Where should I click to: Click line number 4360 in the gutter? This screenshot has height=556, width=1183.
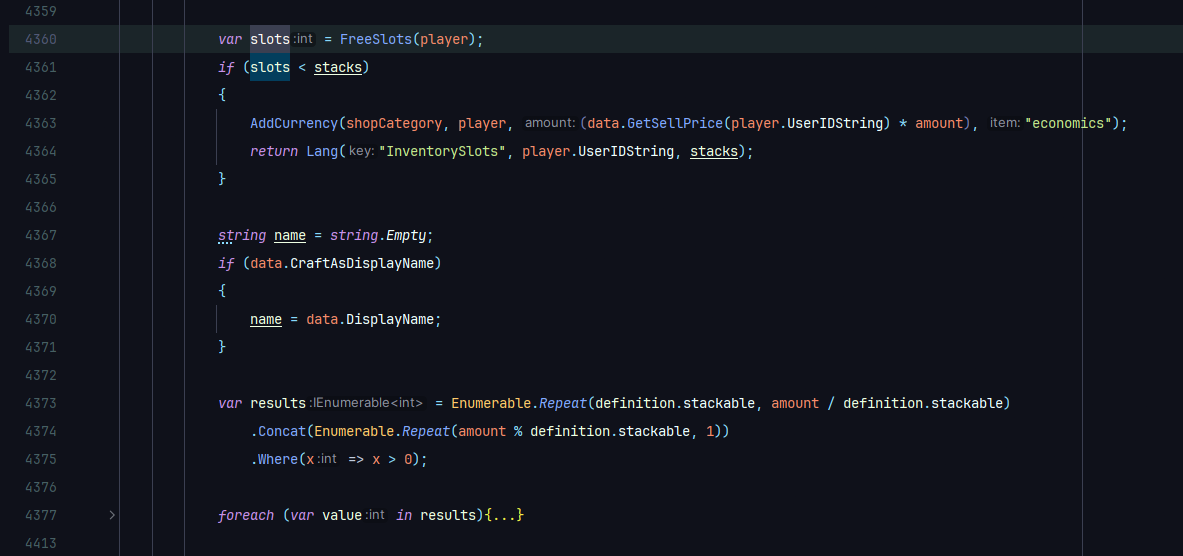tap(41, 39)
